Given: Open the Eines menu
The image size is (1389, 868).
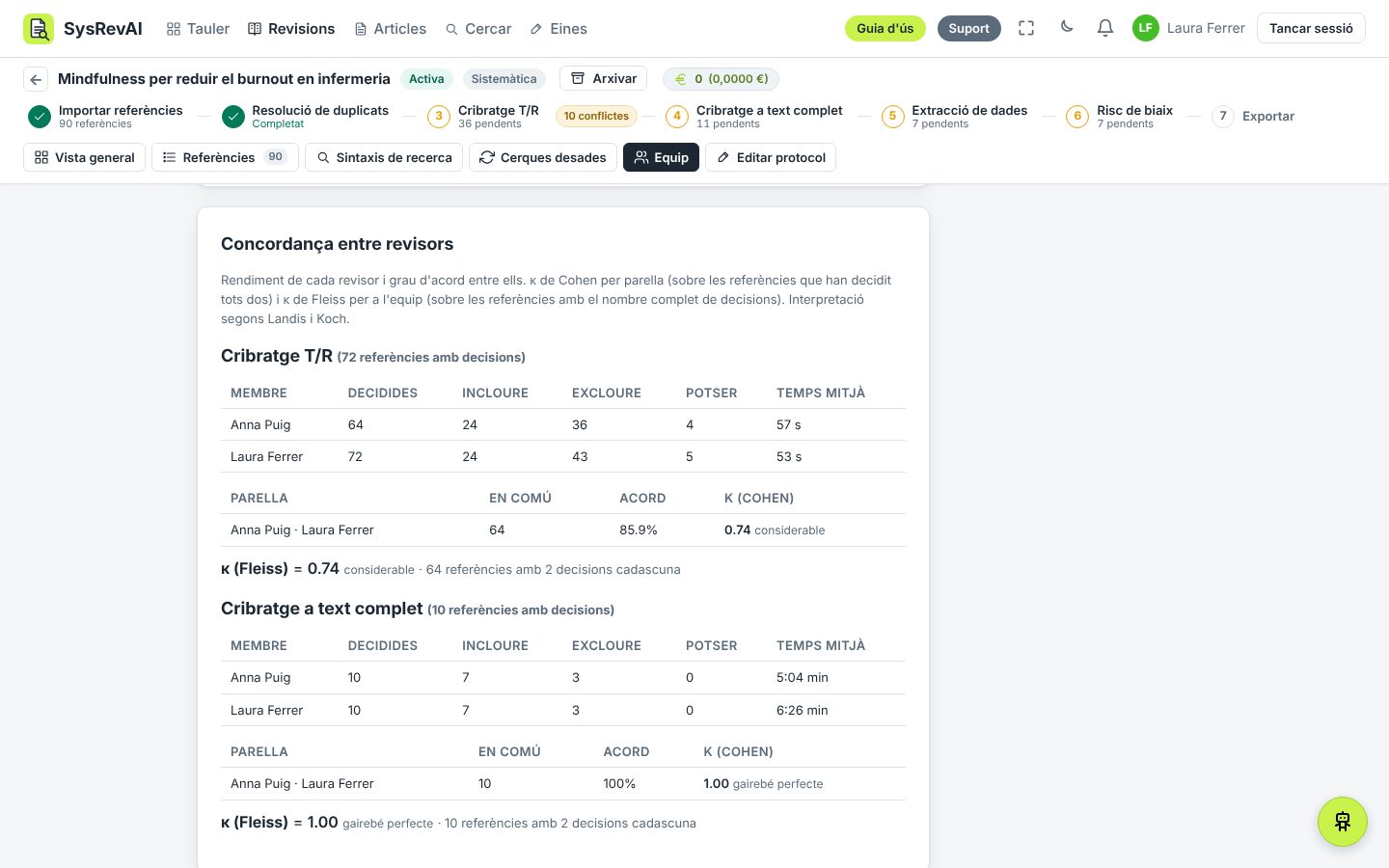Looking at the screenshot, I should [558, 29].
